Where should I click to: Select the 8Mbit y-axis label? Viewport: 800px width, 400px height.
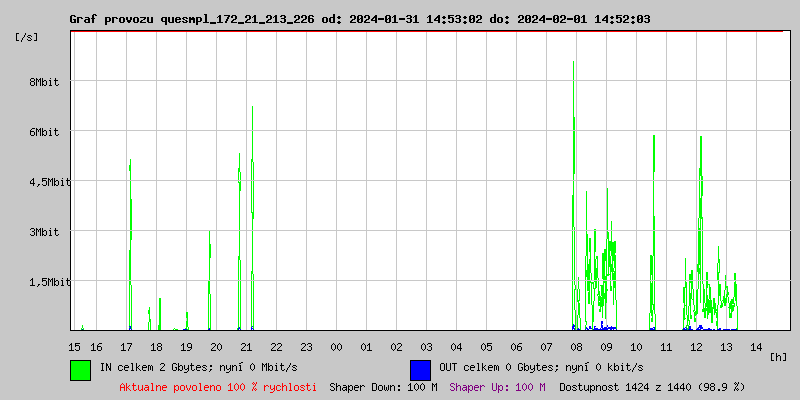43,82
